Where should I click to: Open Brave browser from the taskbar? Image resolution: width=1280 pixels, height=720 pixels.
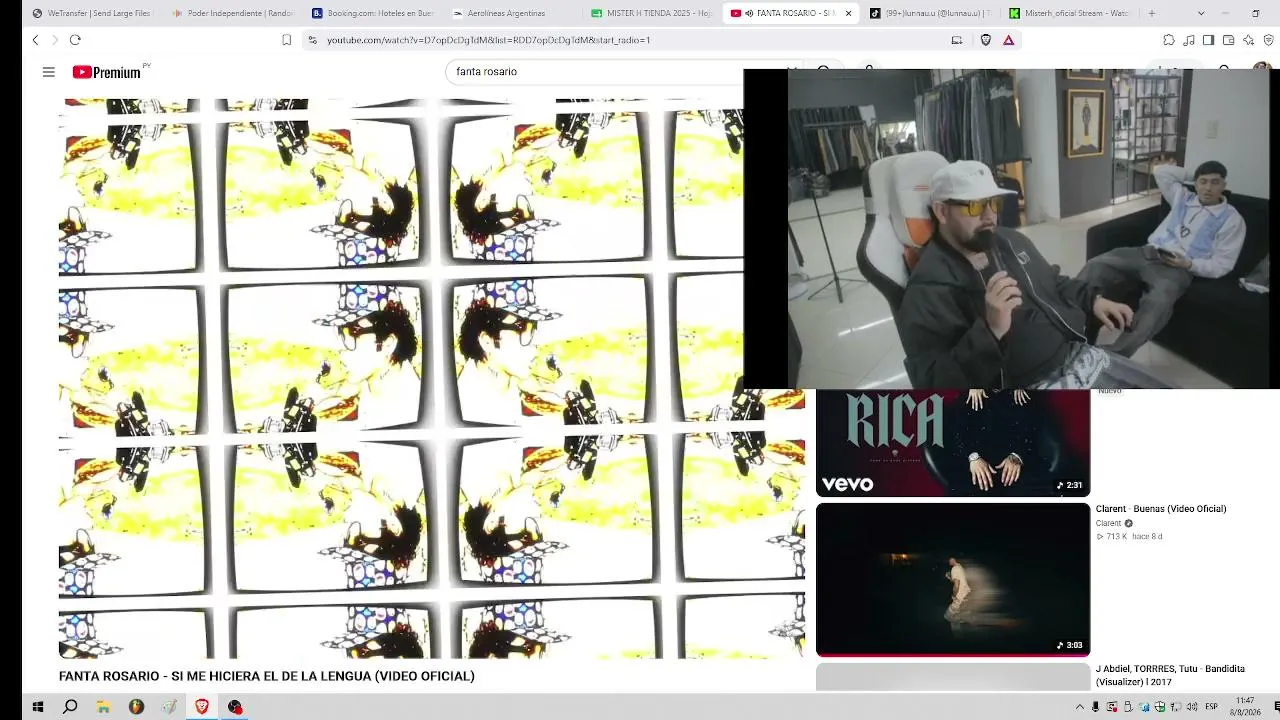(202, 707)
